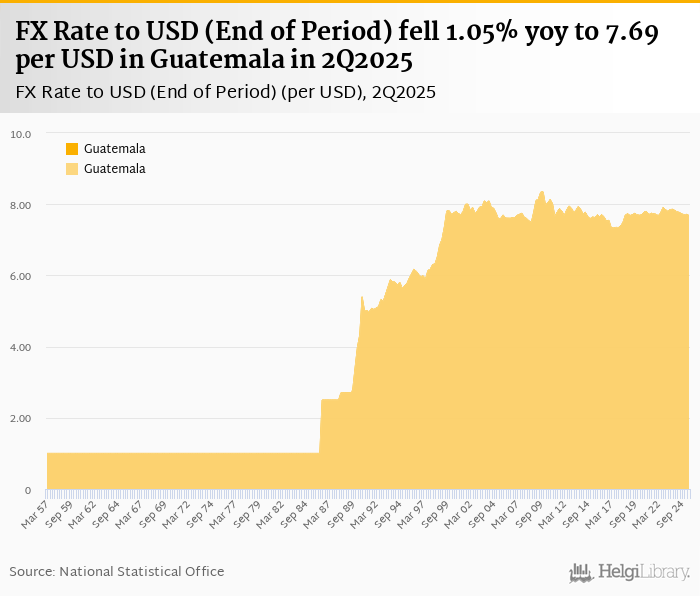Click the subtitle ending with 2Q2025

(226, 92)
